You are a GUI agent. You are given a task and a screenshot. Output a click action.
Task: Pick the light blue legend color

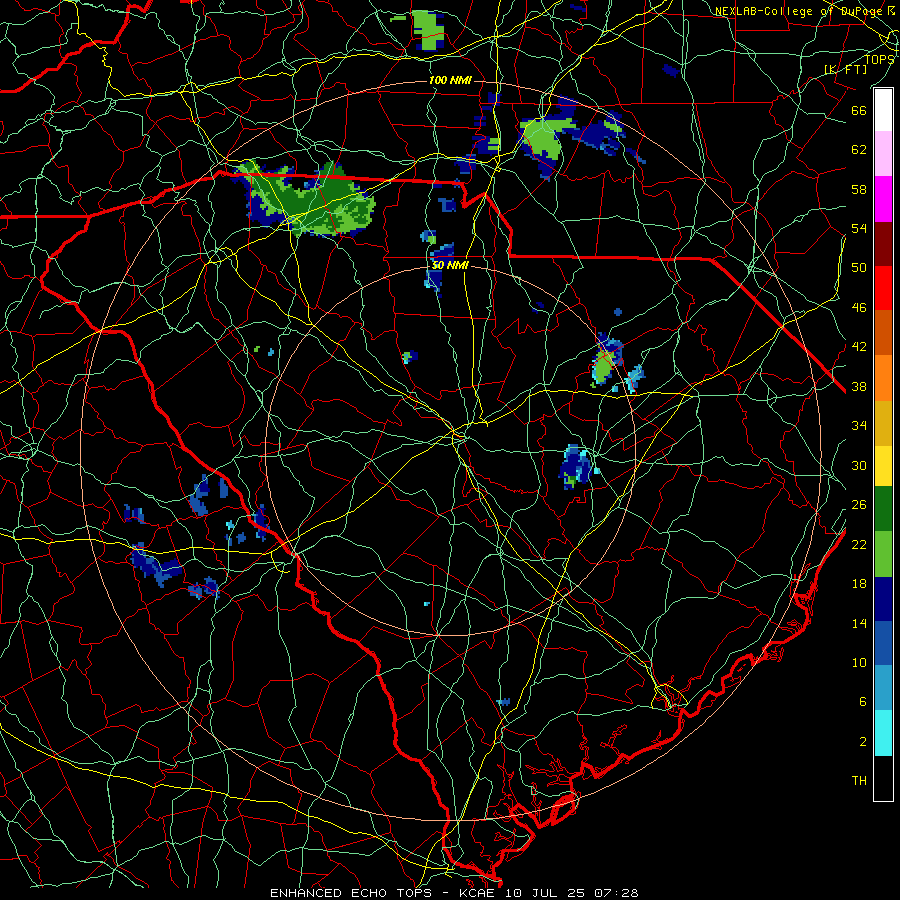pos(883,688)
